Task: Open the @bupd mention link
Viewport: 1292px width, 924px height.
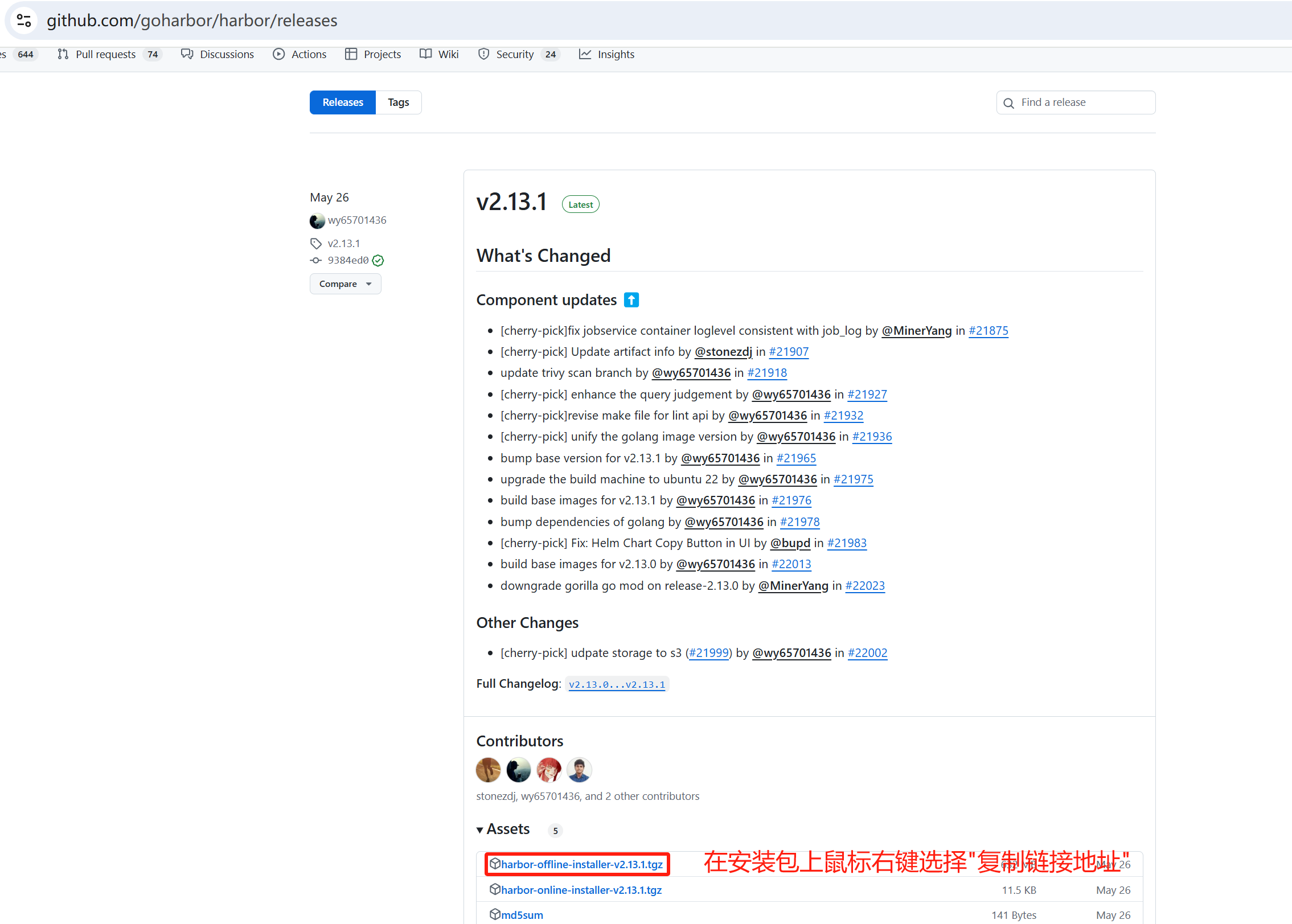Action: [x=790, y=543]
